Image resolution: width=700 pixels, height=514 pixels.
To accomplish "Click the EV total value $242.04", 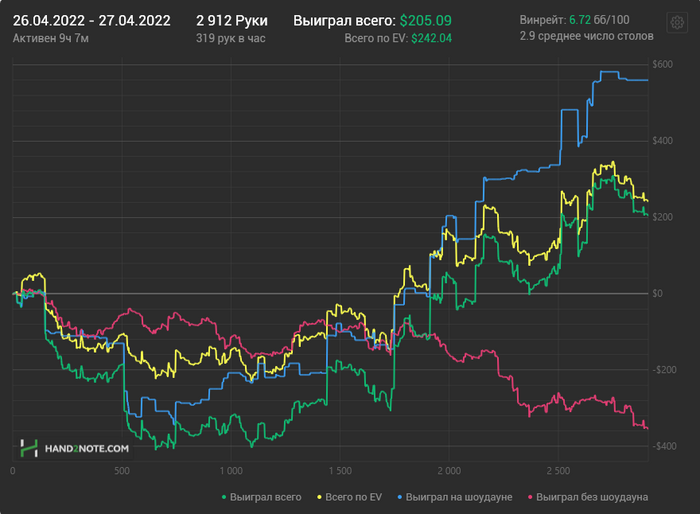I will click(431, 38).
